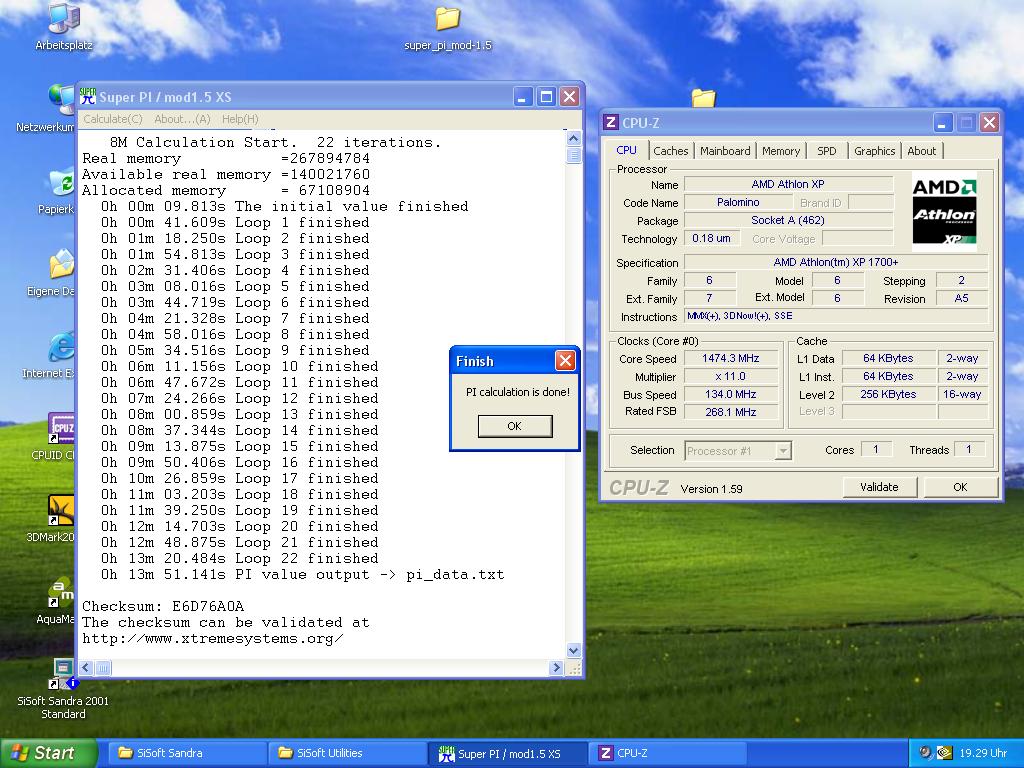Expand the Processor #1 selection dropdown
This screenshot has width=1024, height=768.
tap(783, 451)
